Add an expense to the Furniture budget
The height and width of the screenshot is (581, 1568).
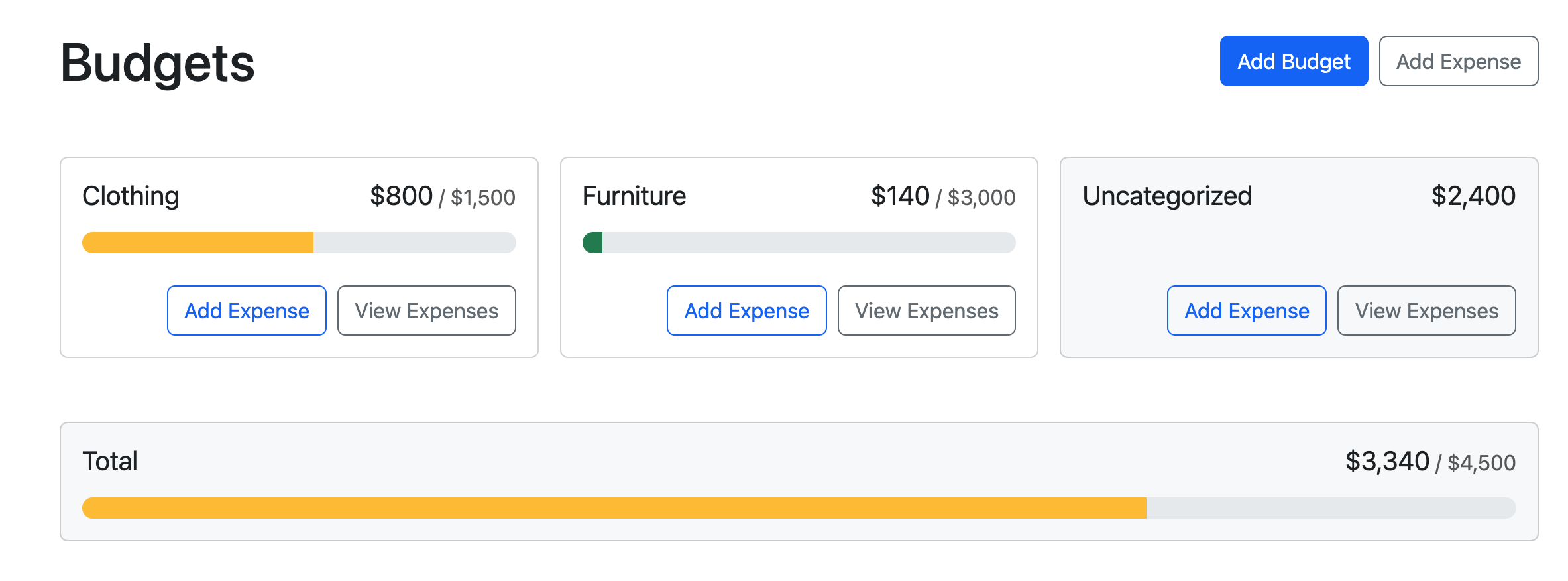coord(746,310)
